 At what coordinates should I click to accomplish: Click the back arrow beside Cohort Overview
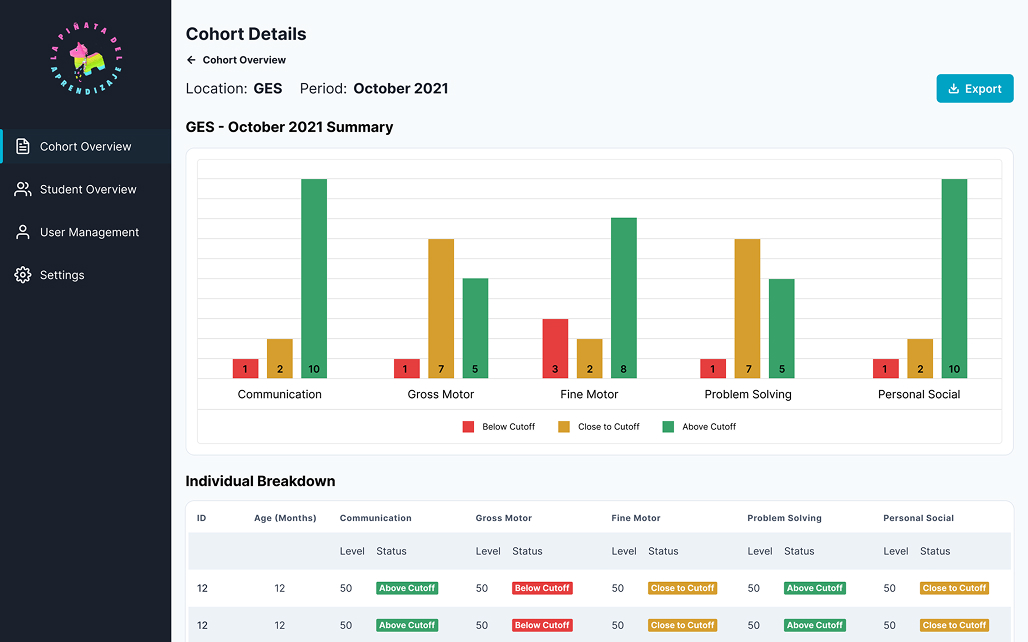pos(191,60)
